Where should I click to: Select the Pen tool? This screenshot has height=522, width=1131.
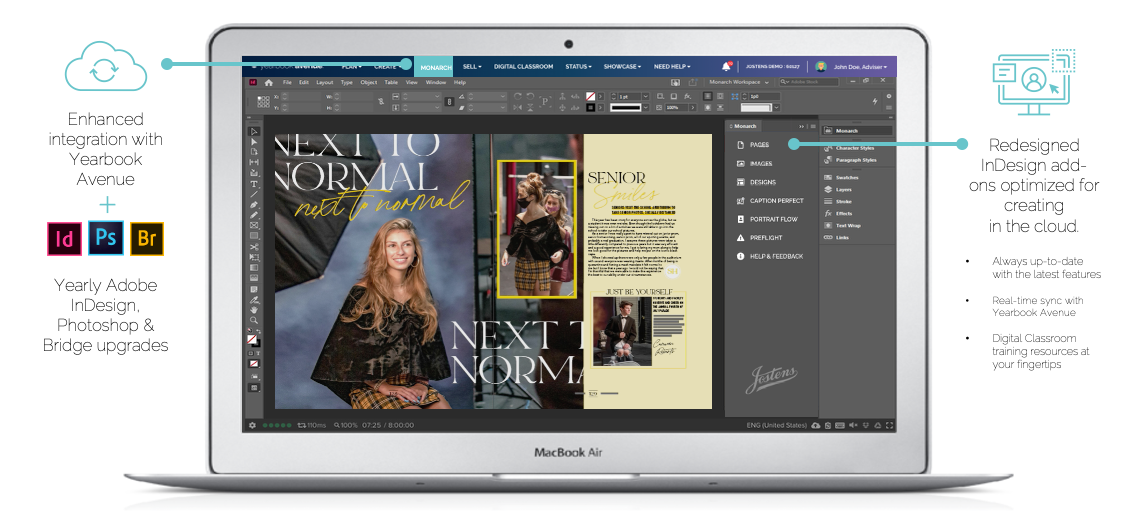coord(254,205)
